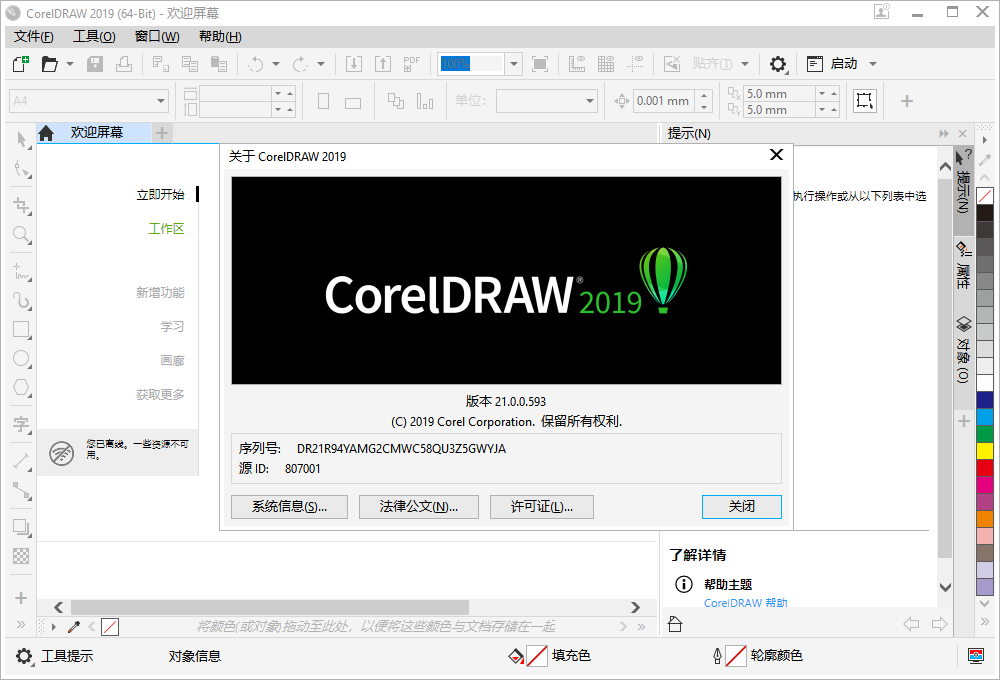Select the Crop tool
The height and width of the screenshot is (680, 1000).
point(20,205)
